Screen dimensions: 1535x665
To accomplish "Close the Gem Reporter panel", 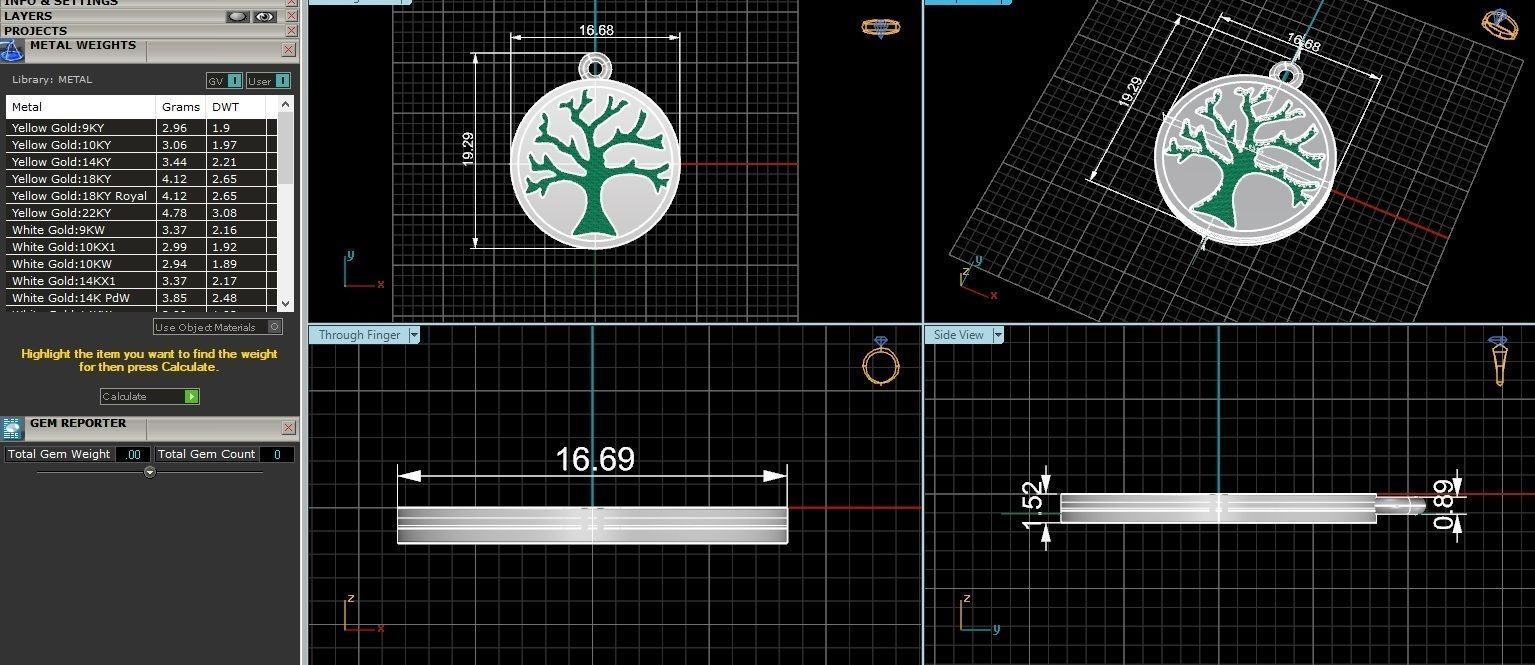I will pyautogui.click(x=289, y=427).
